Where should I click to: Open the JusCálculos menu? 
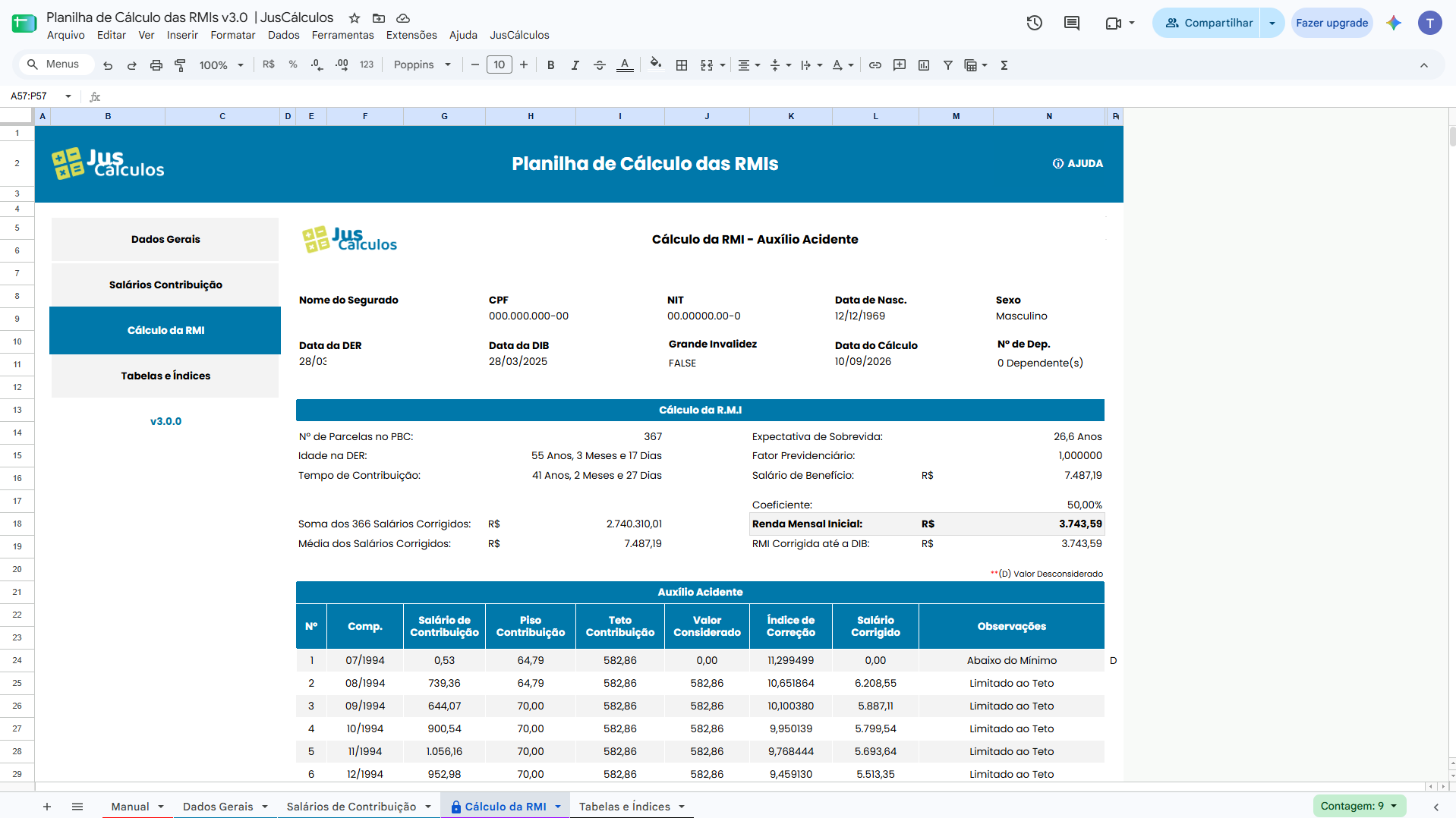point(519,35)
